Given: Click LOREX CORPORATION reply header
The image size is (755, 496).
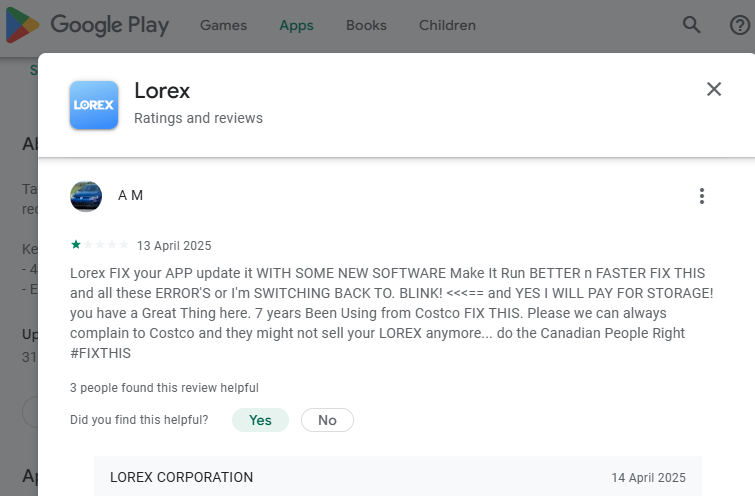Looking at the screenshot, I should pyautogui.click(x=182, y=477).
